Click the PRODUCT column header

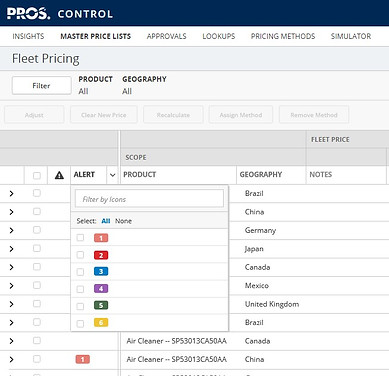pos(140,174)
